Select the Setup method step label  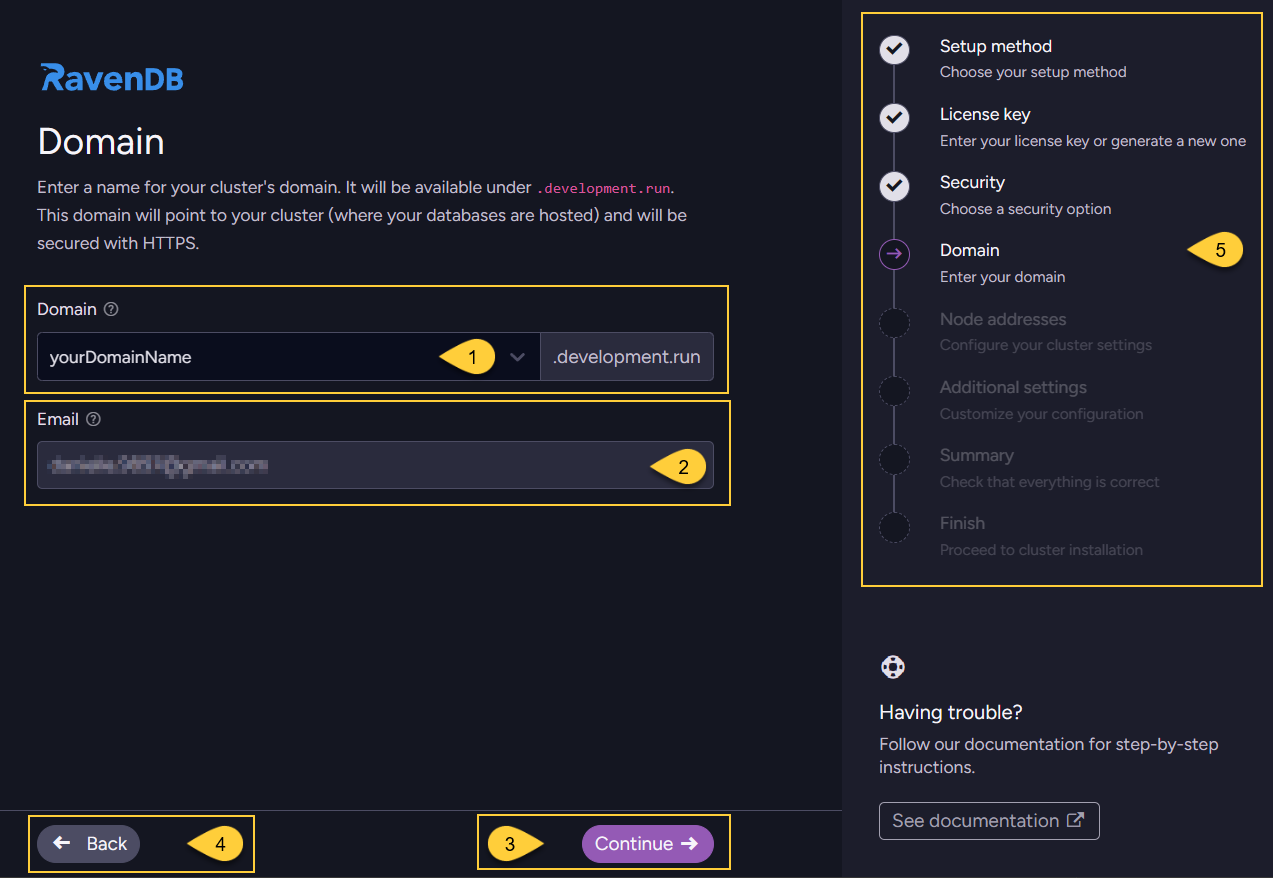point(995,47)
